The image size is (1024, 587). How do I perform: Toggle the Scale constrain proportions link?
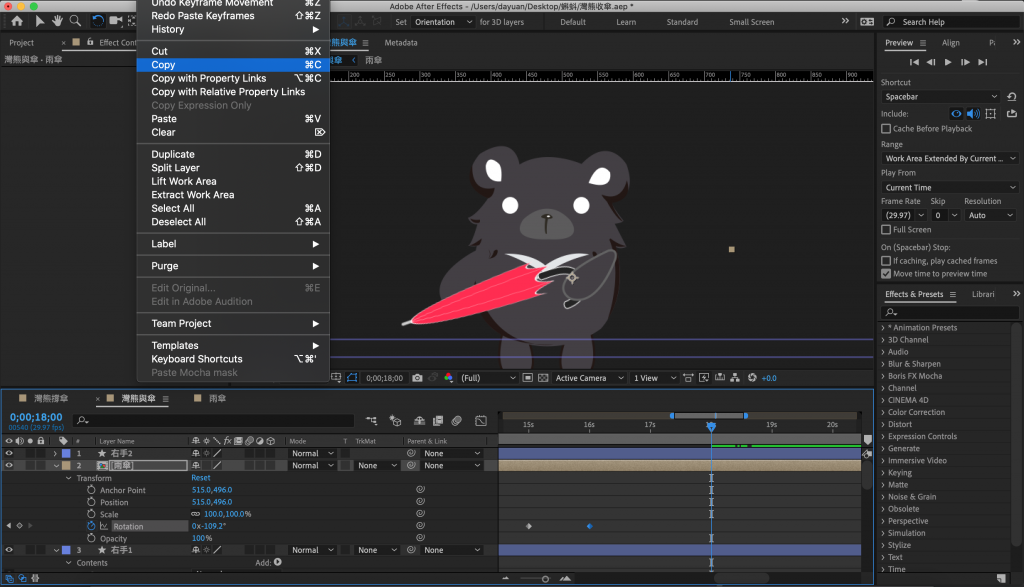pos(196,515)
